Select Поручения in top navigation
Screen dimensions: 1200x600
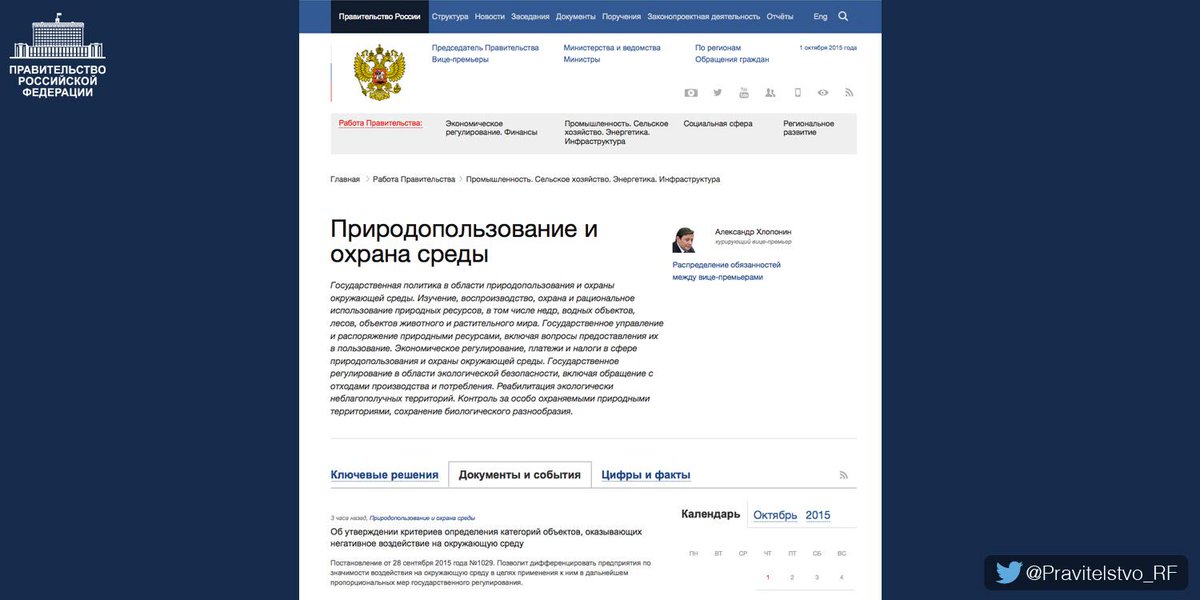(x=622, y=17)
